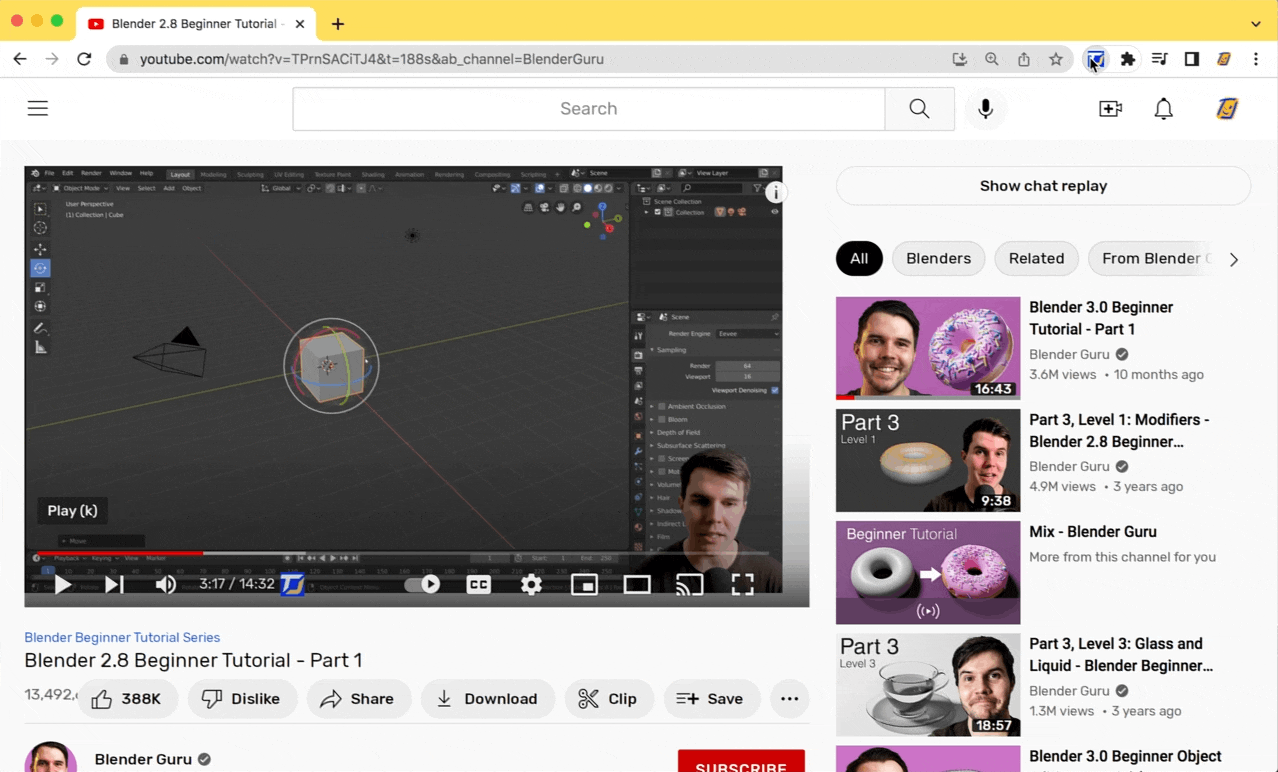Image resolution: width=1278 pixels, height=772 pixels.
Task: Click the browser share icon
Action: [x=1024, y=59]
